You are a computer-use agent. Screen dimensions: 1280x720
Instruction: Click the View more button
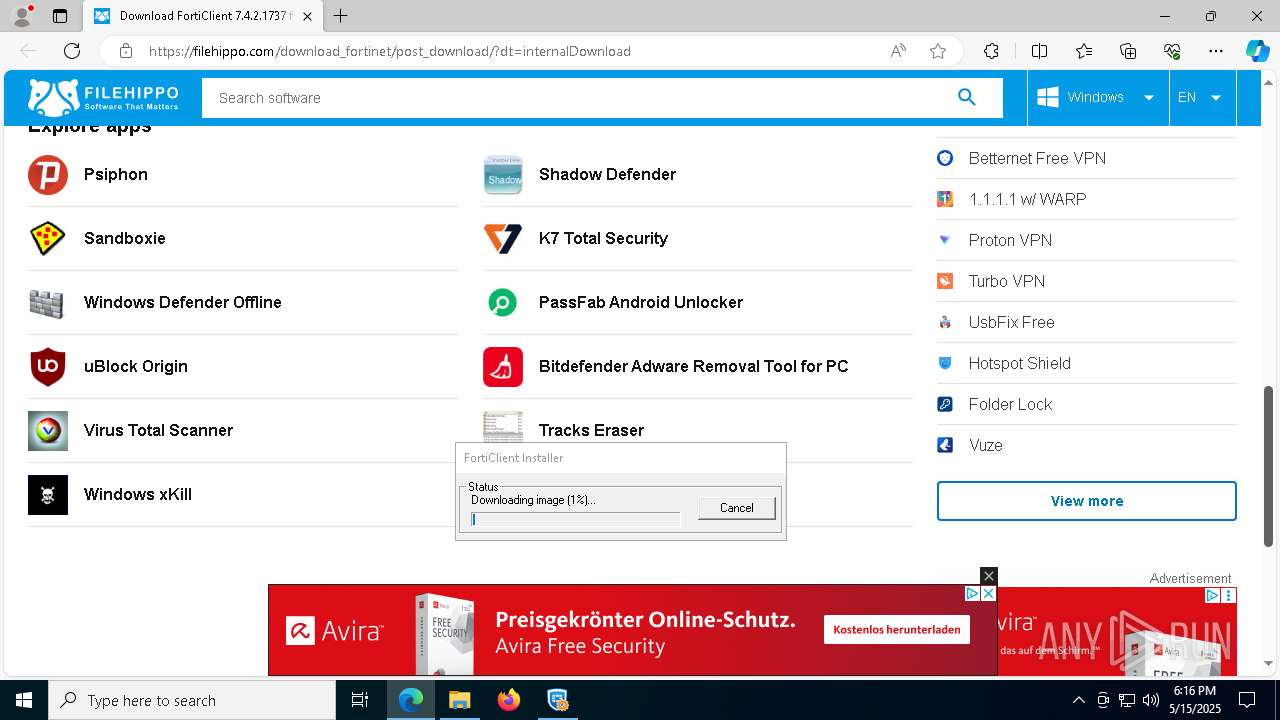1087,501
